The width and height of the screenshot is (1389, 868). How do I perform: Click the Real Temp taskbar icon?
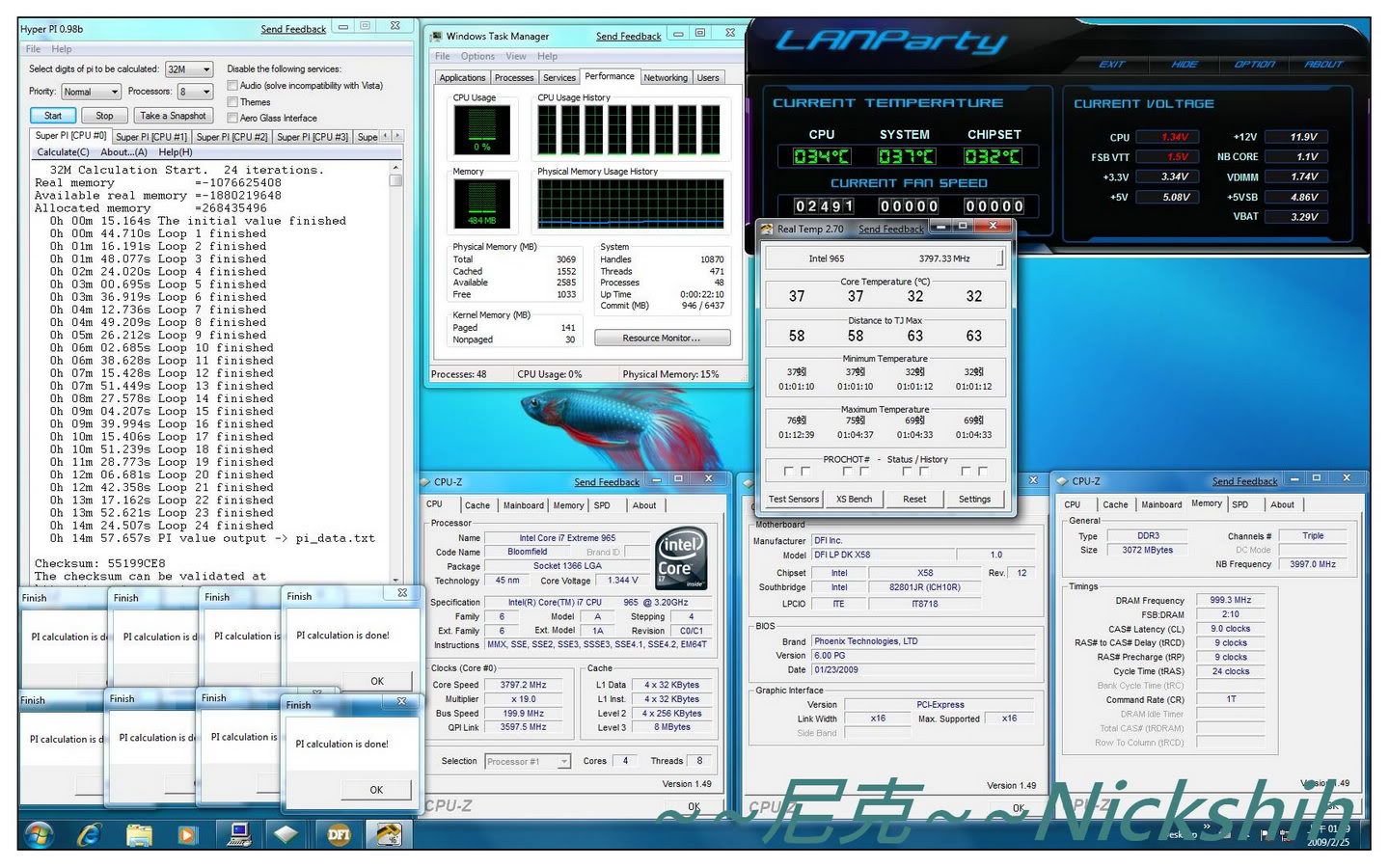pos(388,833)
